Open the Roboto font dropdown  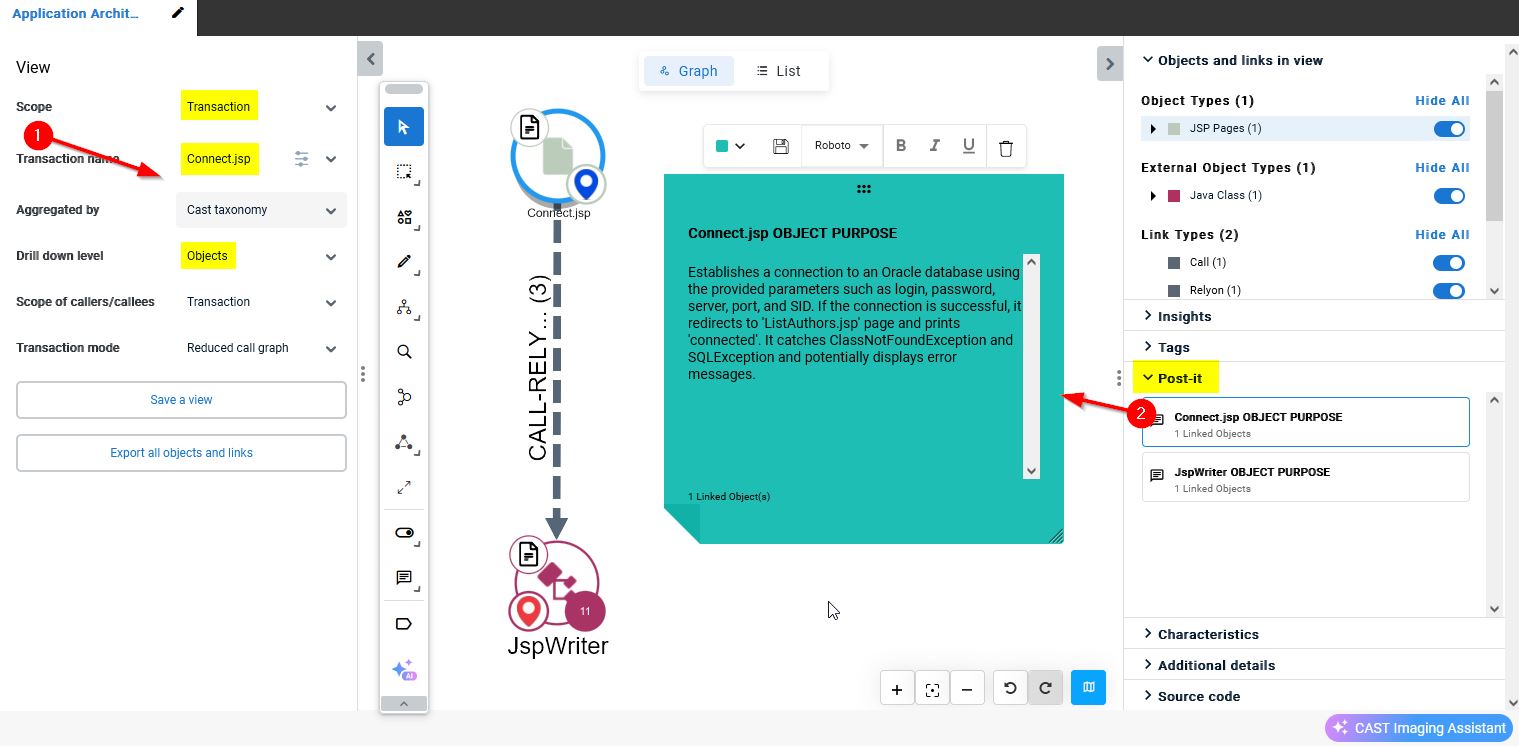point(841,146)
